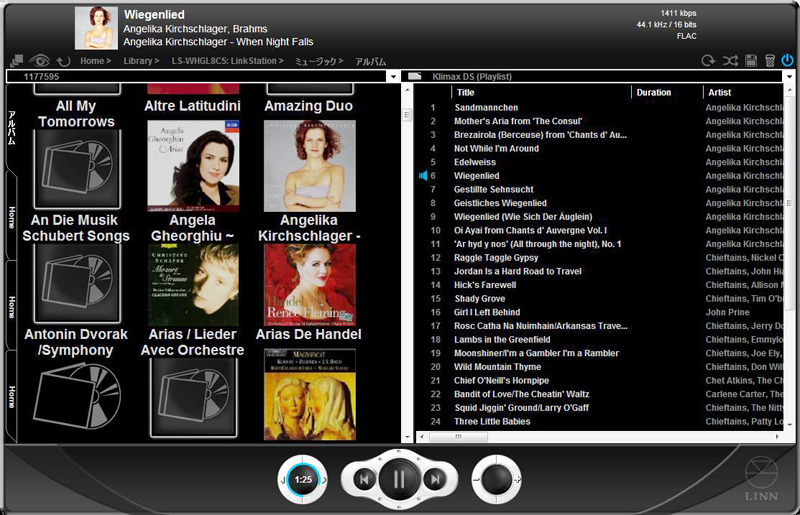
Task: Select the track Edelweiss in playlist
Action: [x=475, y=162]
